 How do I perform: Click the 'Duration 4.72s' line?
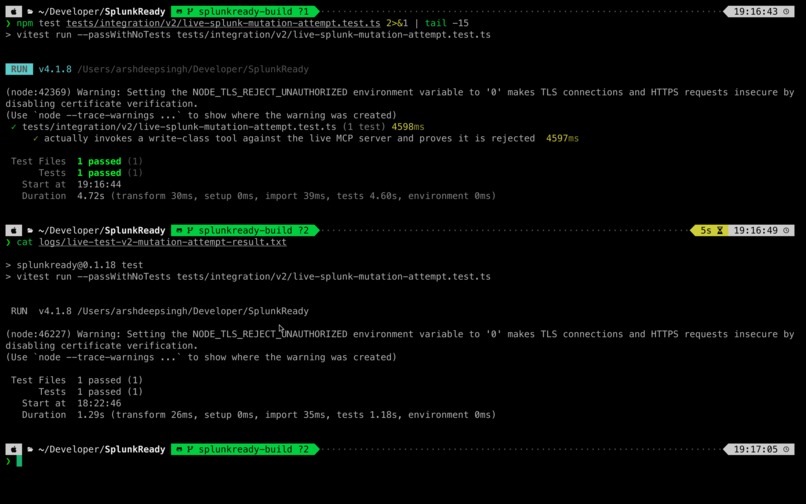(x=259, y=196)
